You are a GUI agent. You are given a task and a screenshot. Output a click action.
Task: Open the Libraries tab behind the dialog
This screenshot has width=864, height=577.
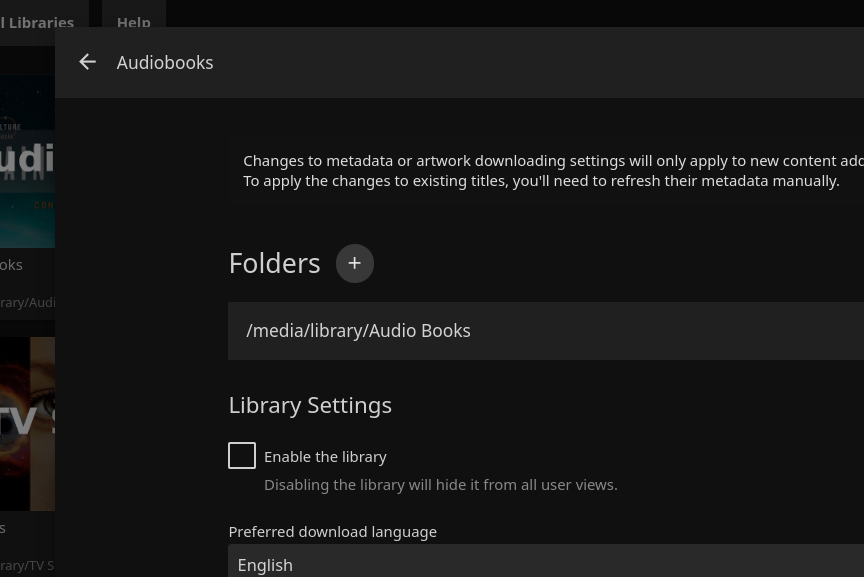click(x=40, y=19)
